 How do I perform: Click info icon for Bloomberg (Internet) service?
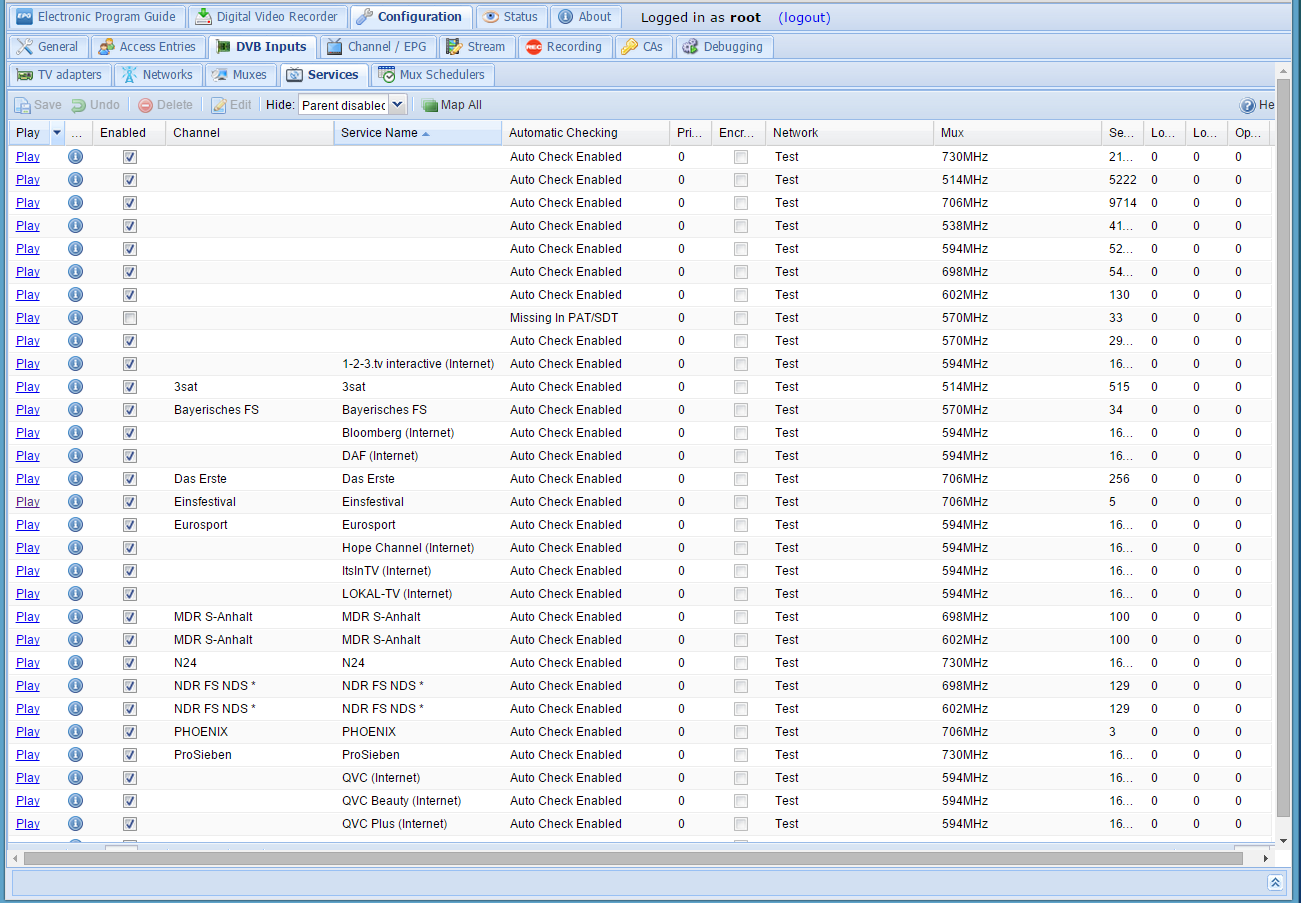[75, 433]
